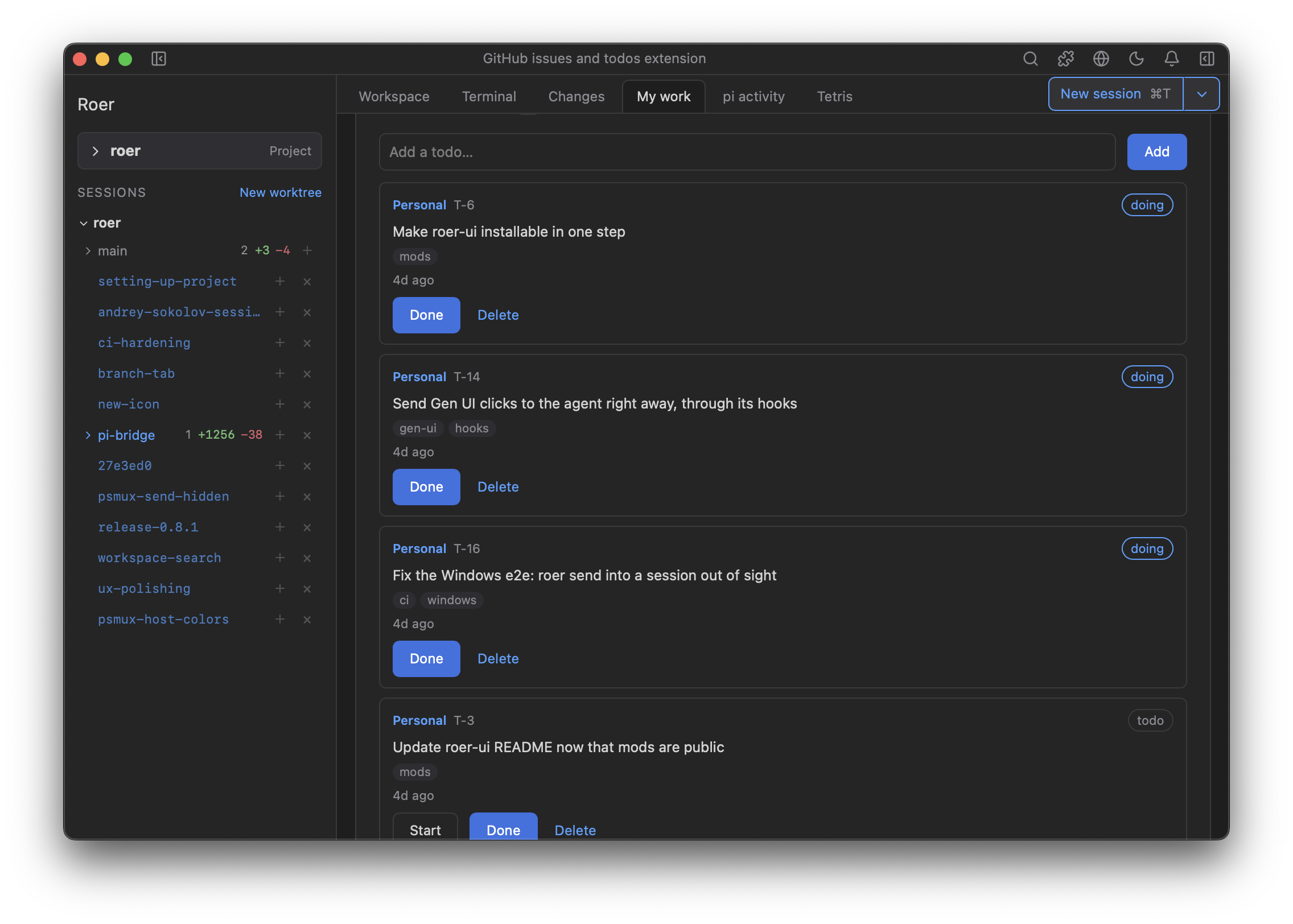Expand the roer project chevron
Image resolution: width=1293 pixels, height=924 pixels.
pyautogui.click(x=96, y=151)
